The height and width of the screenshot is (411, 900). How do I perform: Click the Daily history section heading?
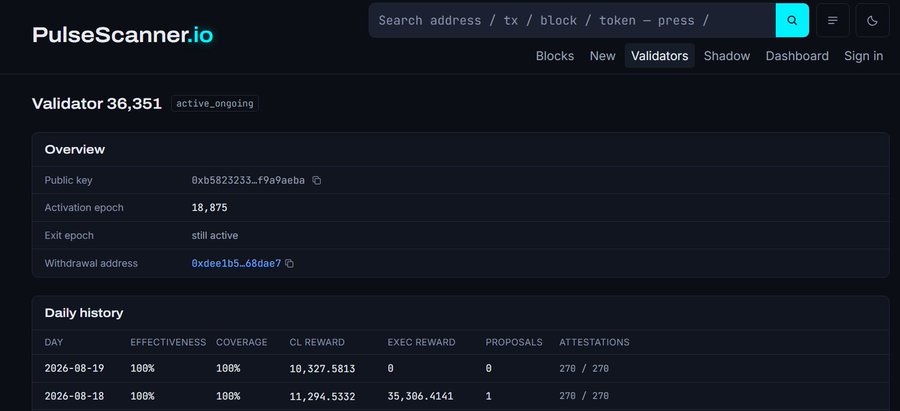tap(84, 313)
